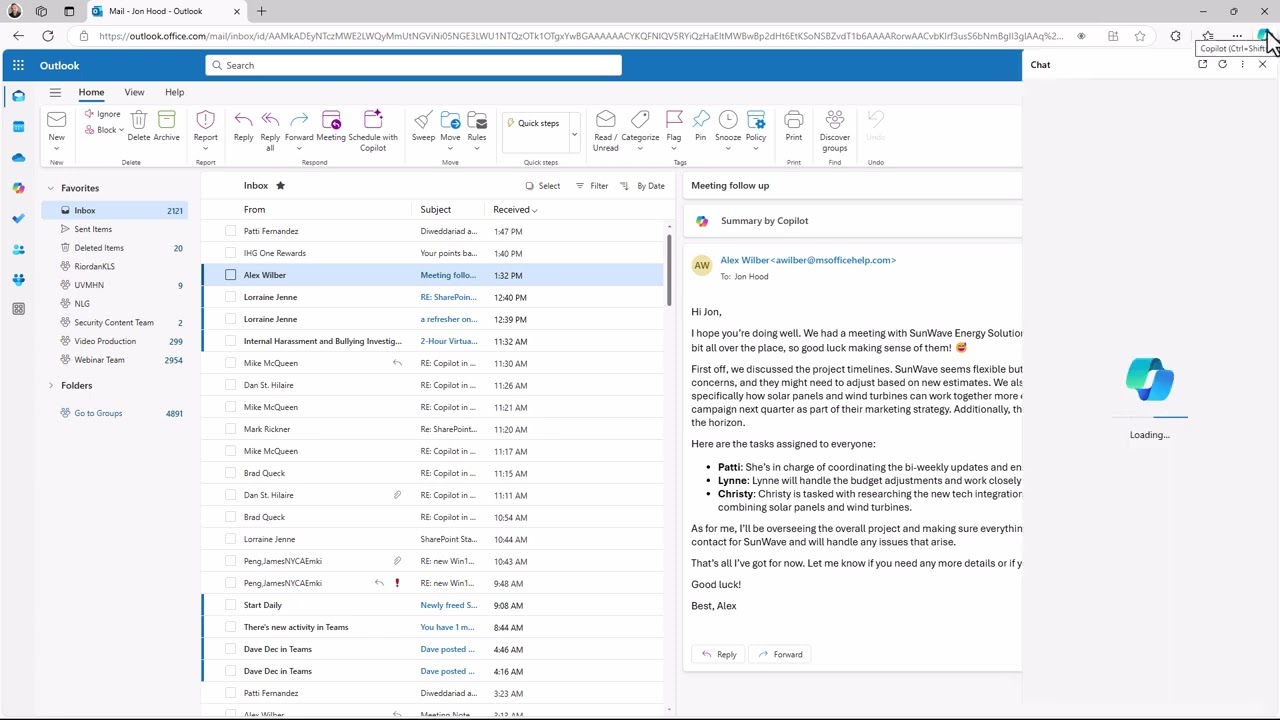Select checkbox for IHG One Rewards email
This screenshot has width=1280, height=720.
tap(231, 253)
